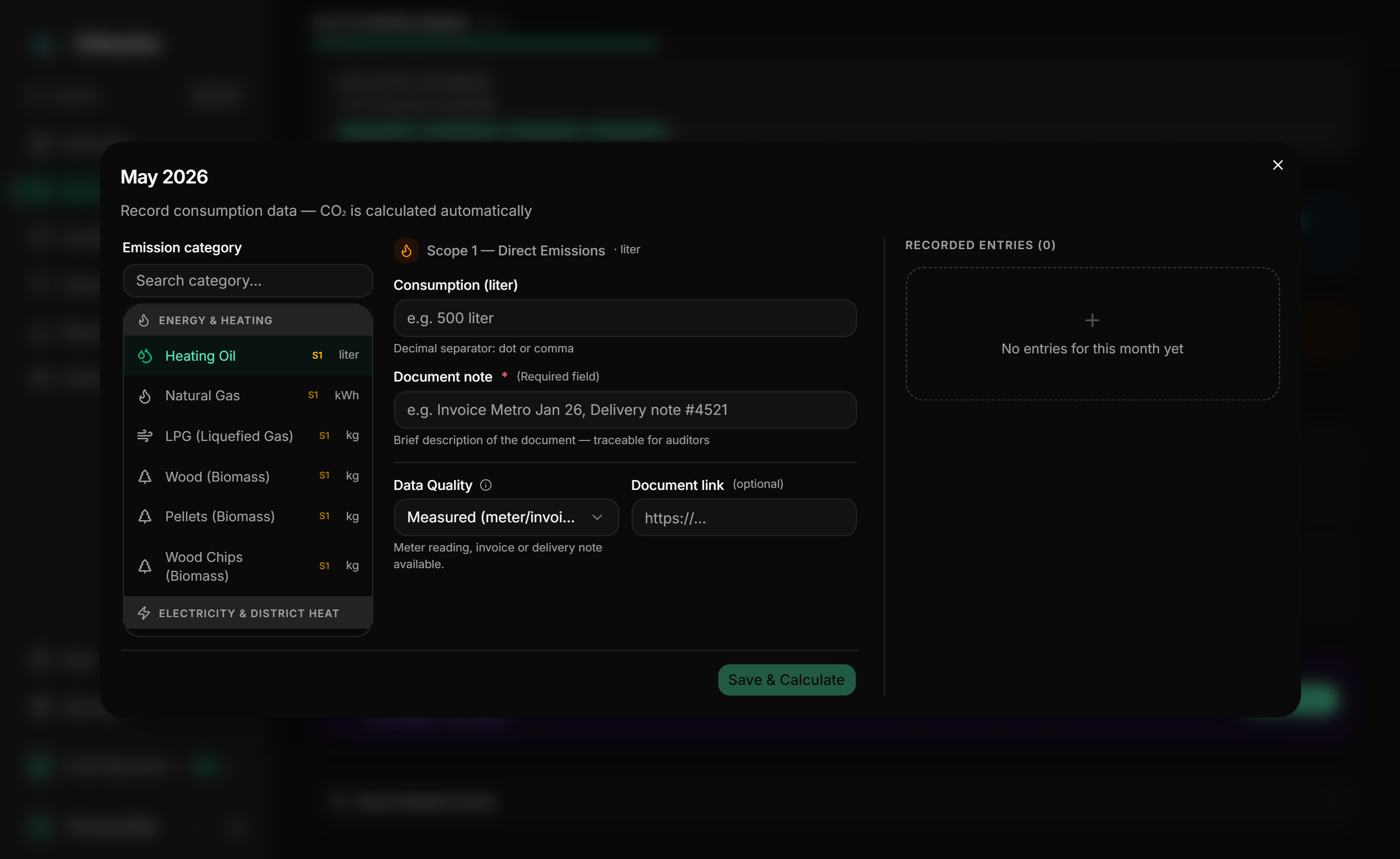Open the Electricity & District Heat group header

248,613
